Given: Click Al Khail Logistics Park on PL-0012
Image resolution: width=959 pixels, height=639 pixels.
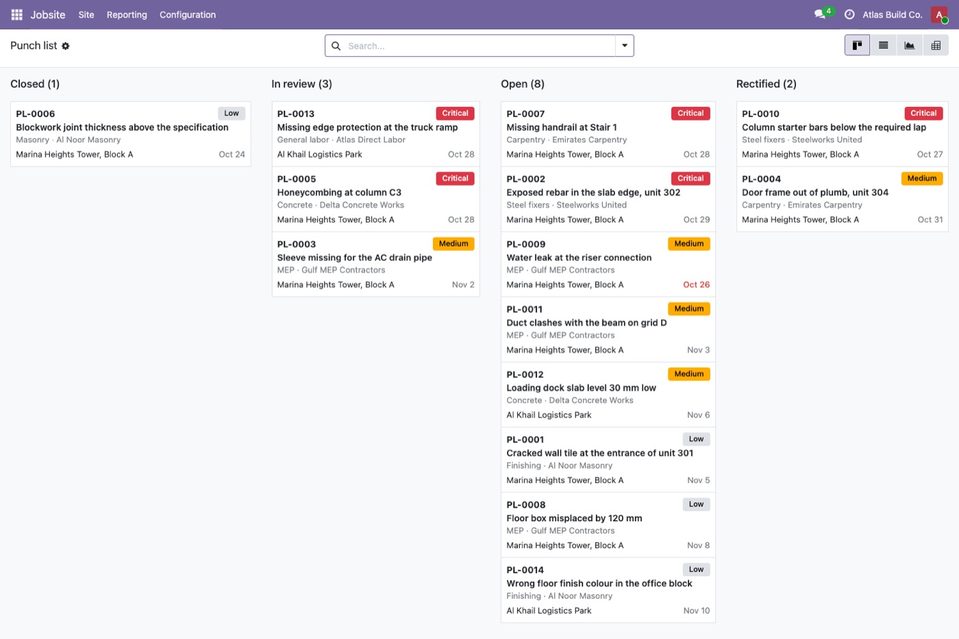Looking at the screenshot, I should (549, 415).
